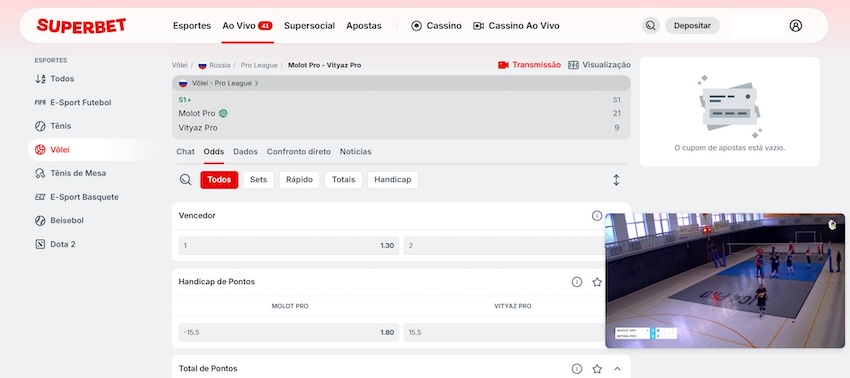Bet on Vityaz Pro 15.5 handicap

(504, 332)
